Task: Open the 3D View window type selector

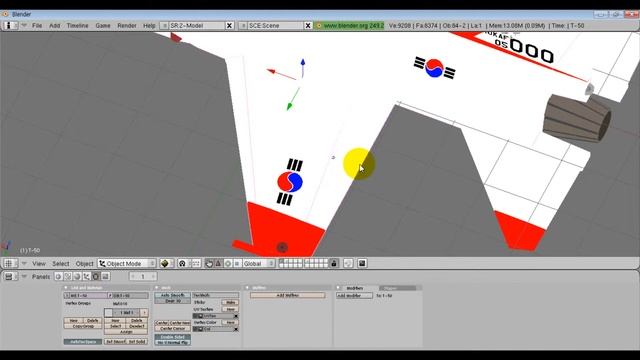Action: 11,263
